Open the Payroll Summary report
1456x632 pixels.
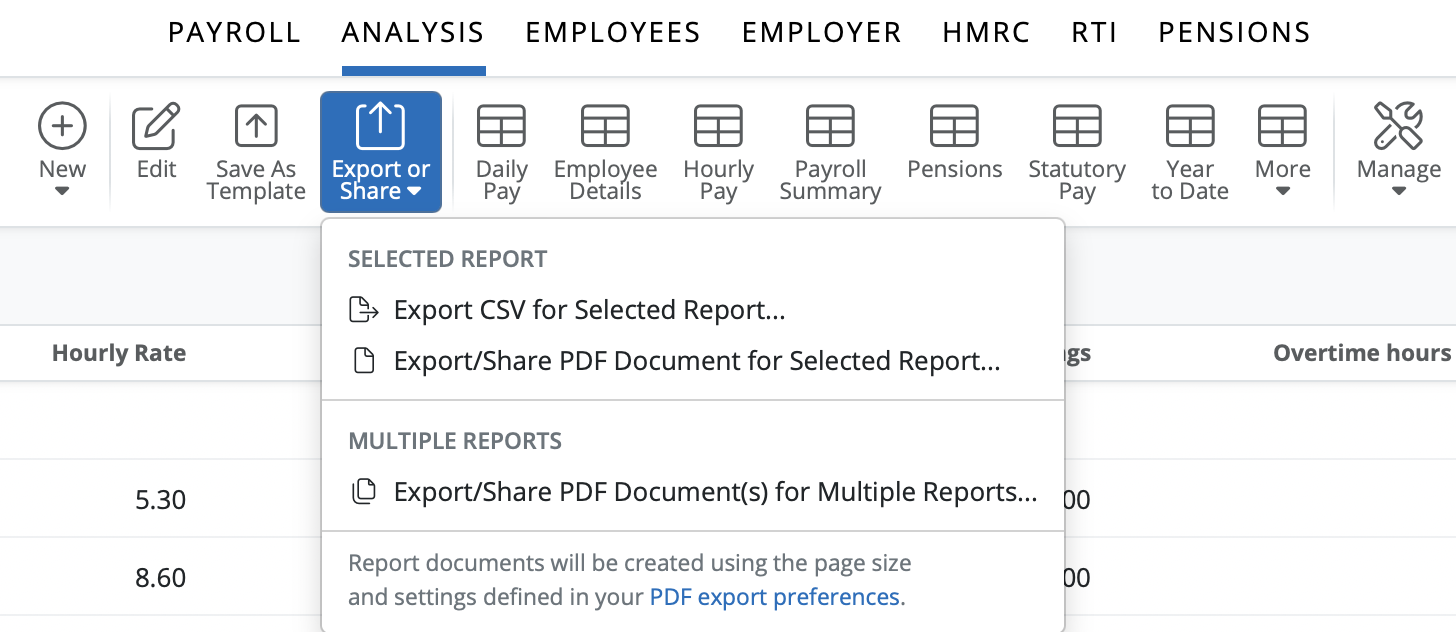[x=830, y=127]
